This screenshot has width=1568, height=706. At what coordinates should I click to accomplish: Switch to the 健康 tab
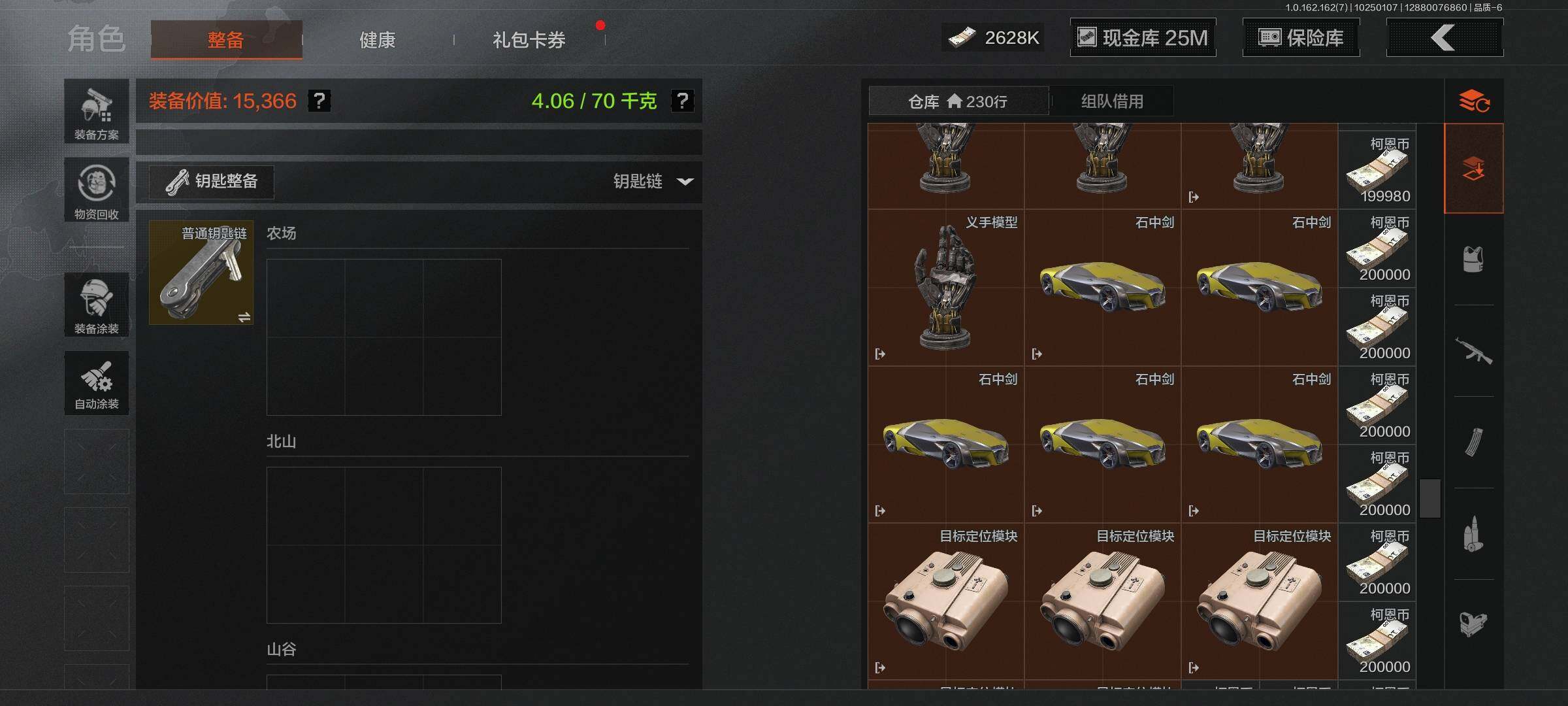[x=378, y=40]
